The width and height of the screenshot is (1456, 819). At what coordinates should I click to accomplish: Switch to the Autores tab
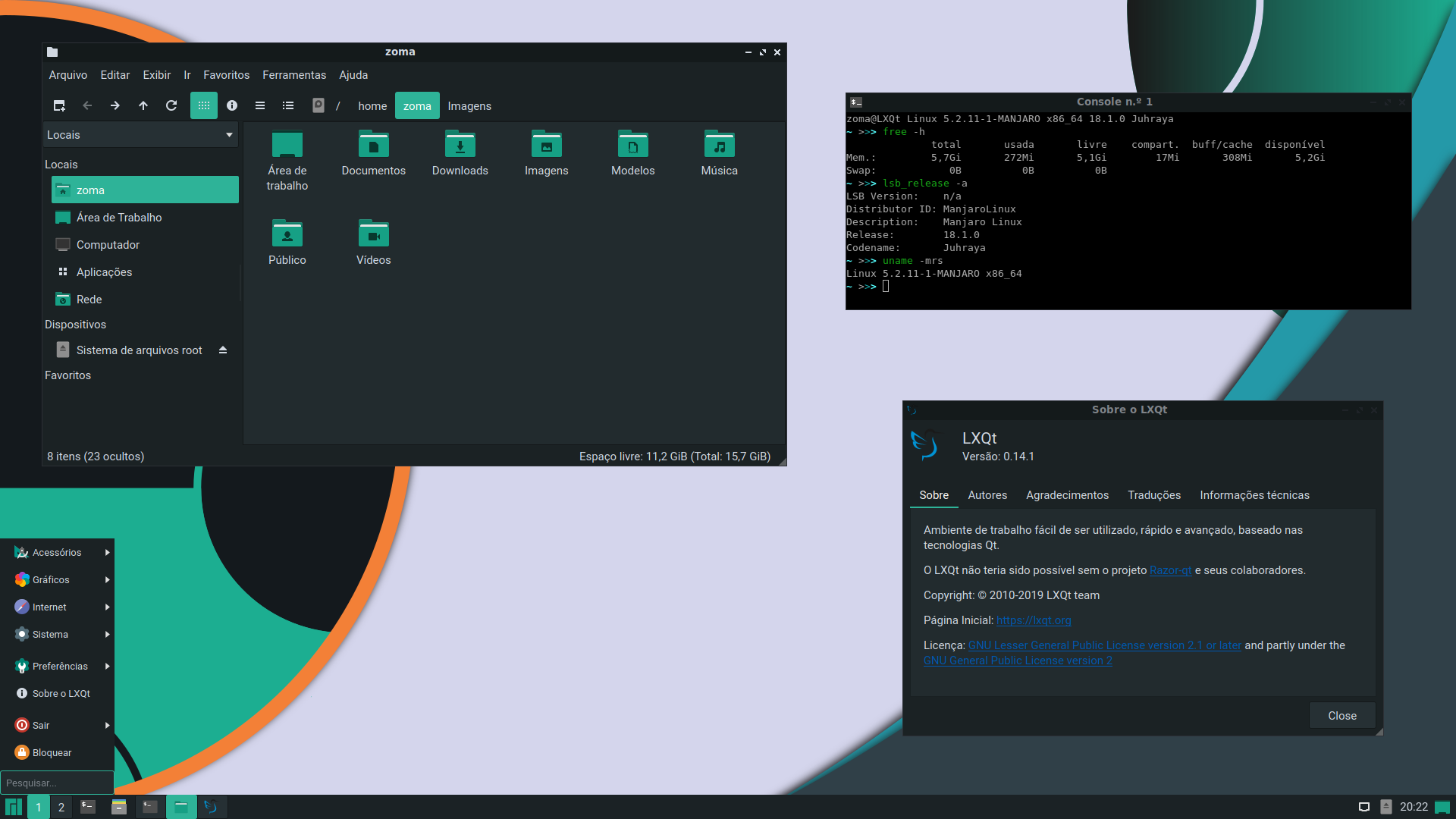[987, 495]
